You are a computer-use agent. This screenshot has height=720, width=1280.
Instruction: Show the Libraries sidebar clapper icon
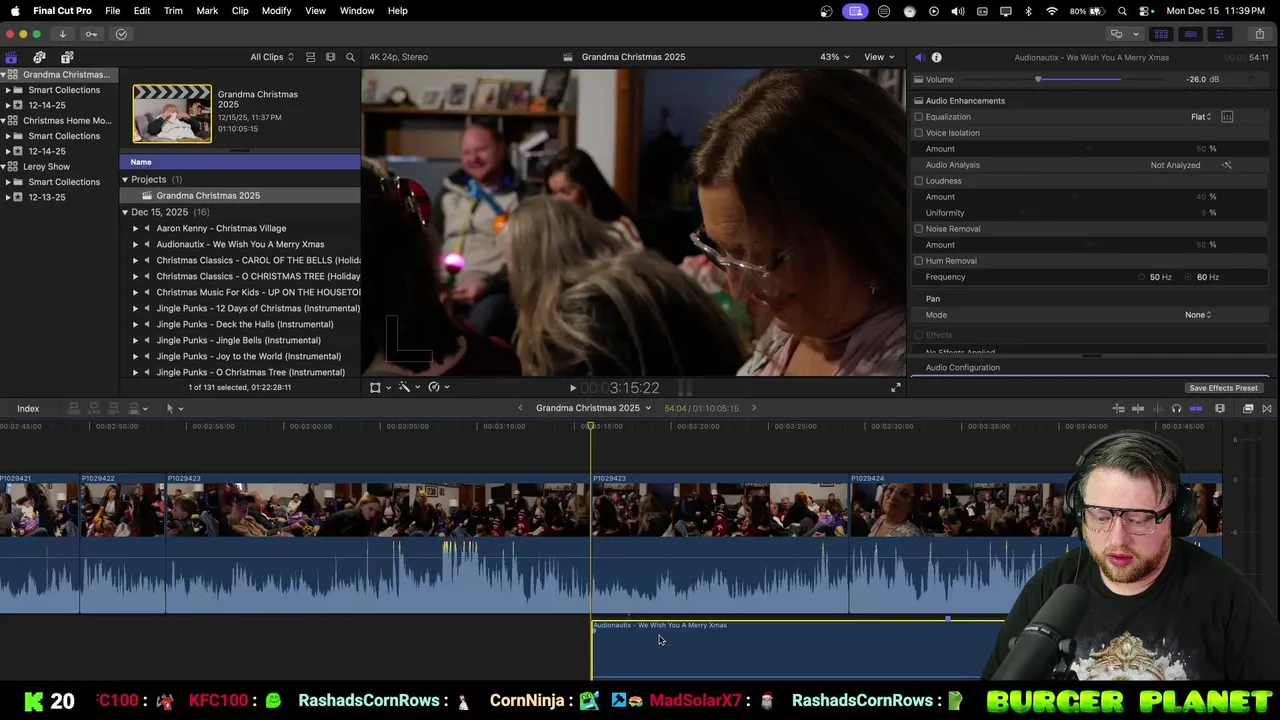pos(11,57)
